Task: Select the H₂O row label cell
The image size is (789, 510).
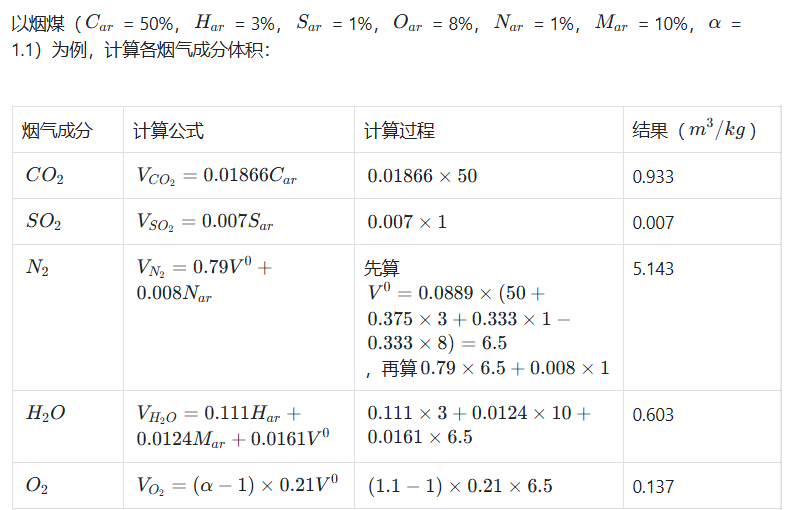Action: pos(46,414)
